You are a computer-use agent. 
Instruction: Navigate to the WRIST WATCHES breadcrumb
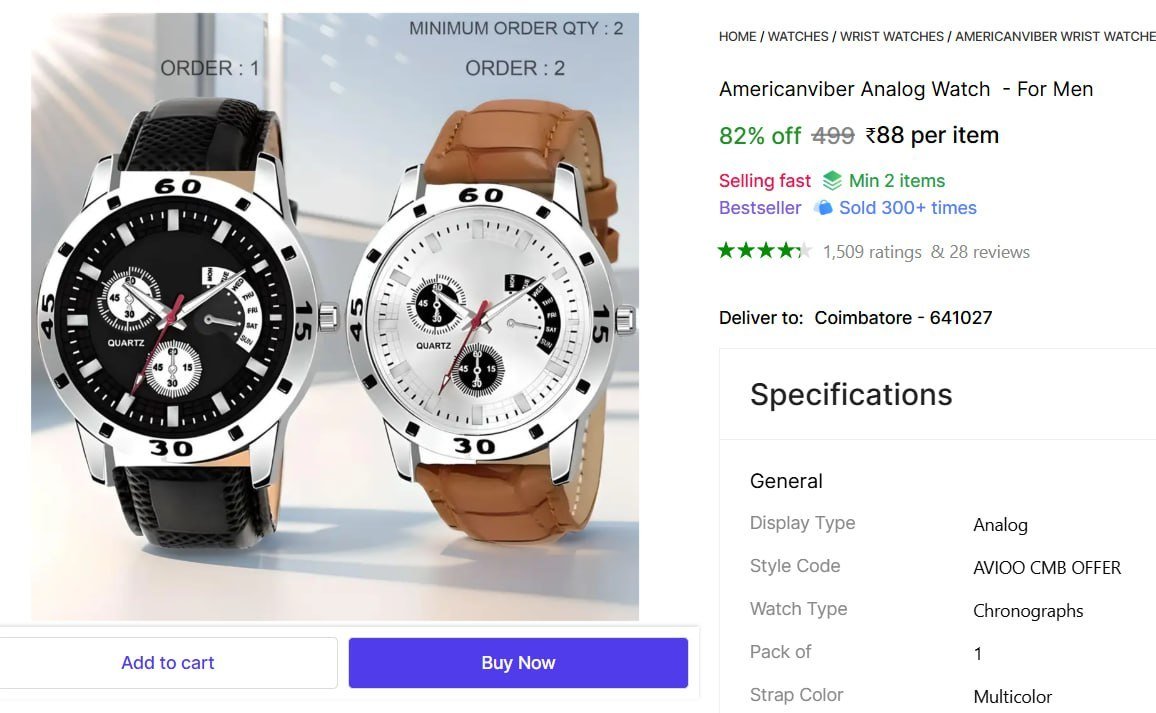click(891, 37)
